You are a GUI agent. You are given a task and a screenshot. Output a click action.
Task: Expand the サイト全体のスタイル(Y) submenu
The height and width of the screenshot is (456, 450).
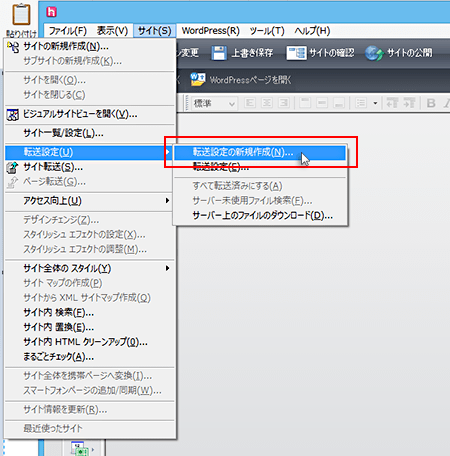89,268
